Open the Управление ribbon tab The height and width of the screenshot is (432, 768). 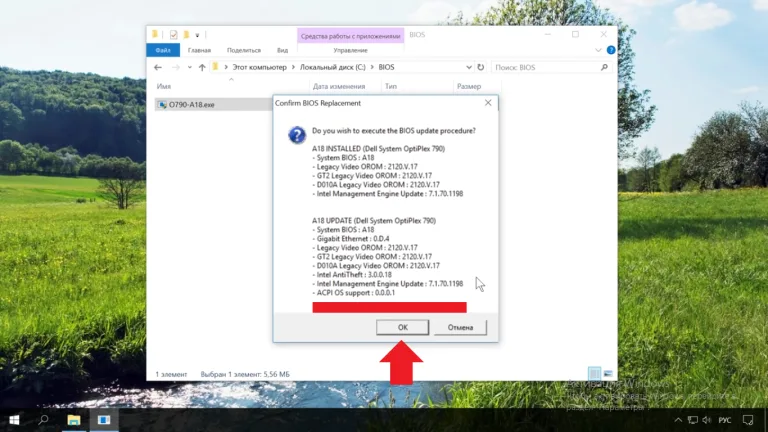(350, 50)
